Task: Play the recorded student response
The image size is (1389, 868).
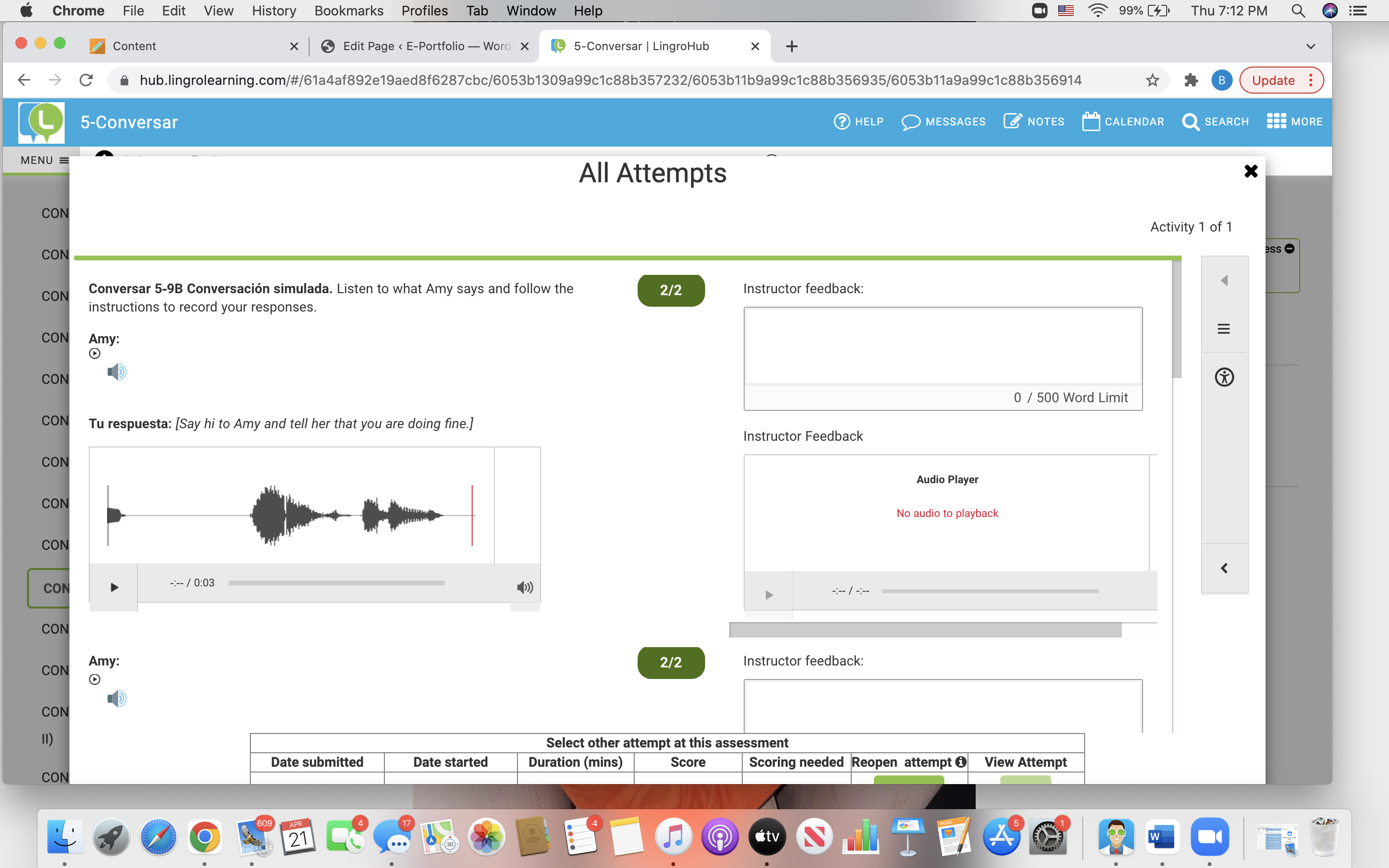Action: coord(114,587)
